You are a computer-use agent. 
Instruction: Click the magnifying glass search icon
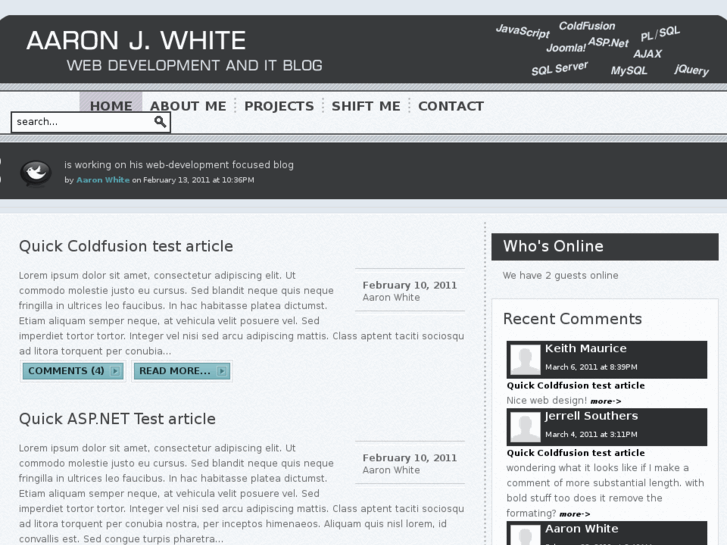tap(160, 122)
